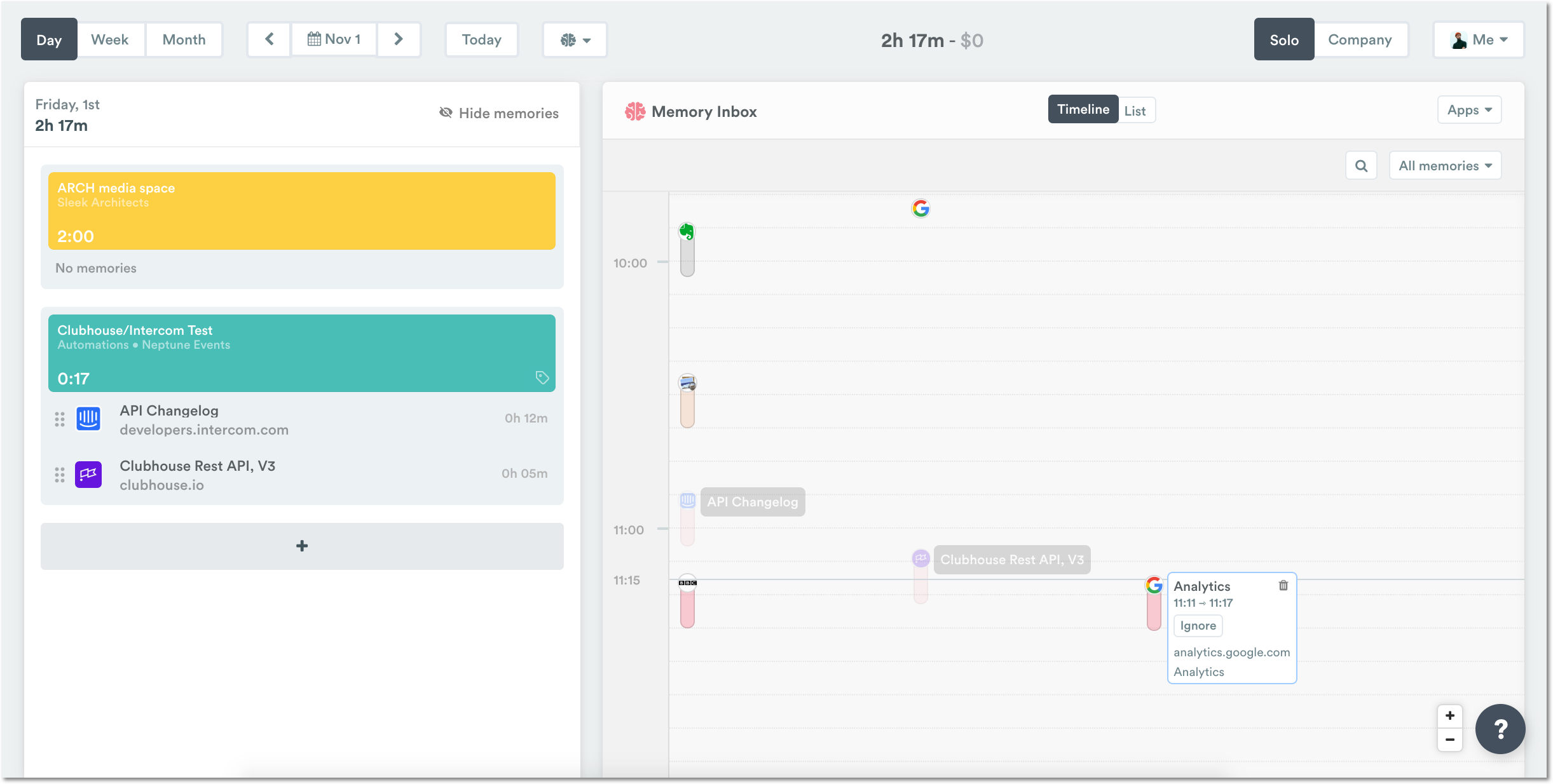Image resolution: width=1553 pixels, height=784 pixels.
Task: Hide memories in the day panel
Action: point(499,113)
